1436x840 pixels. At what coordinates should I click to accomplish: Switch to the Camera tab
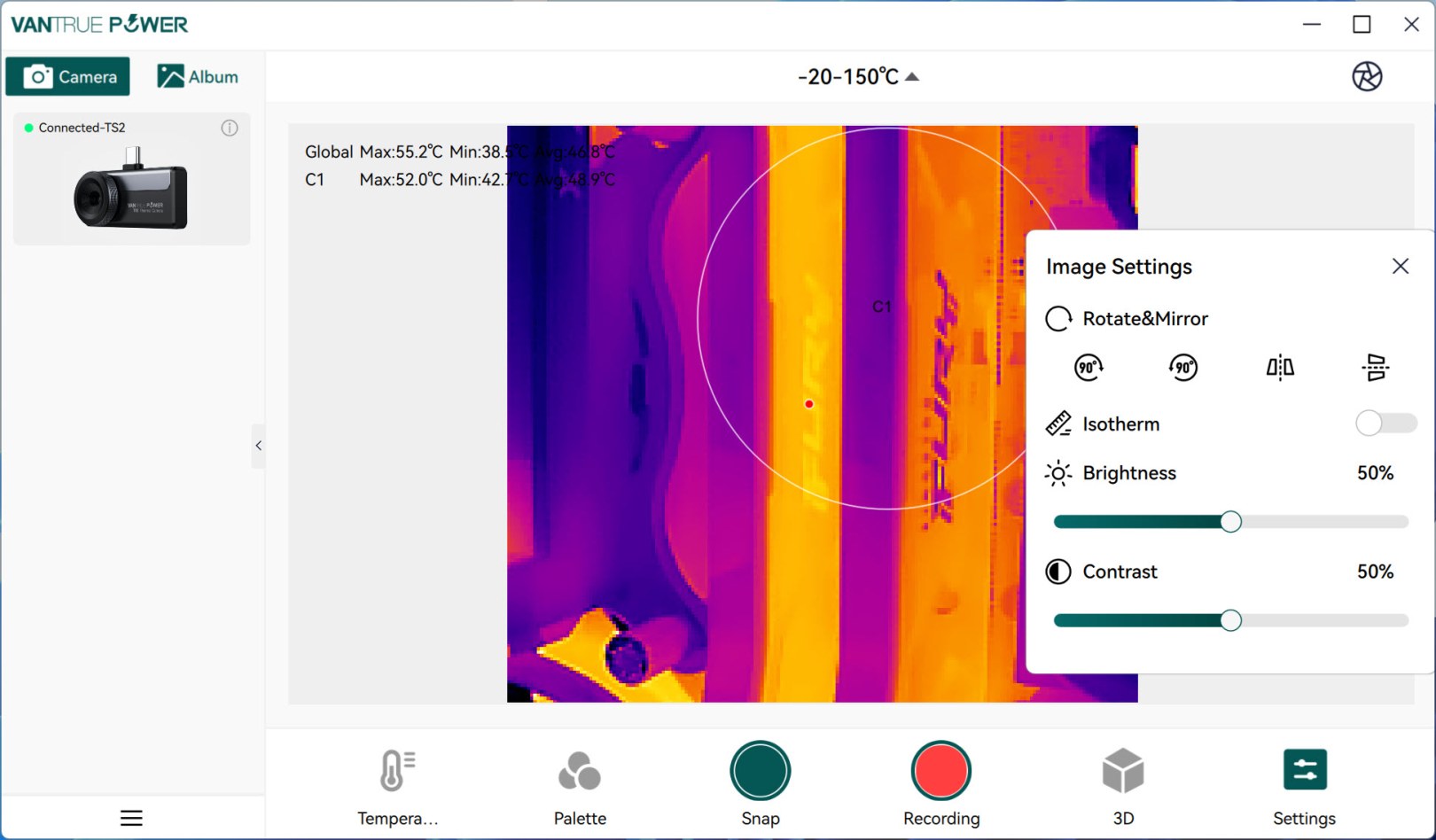(68, 77)
